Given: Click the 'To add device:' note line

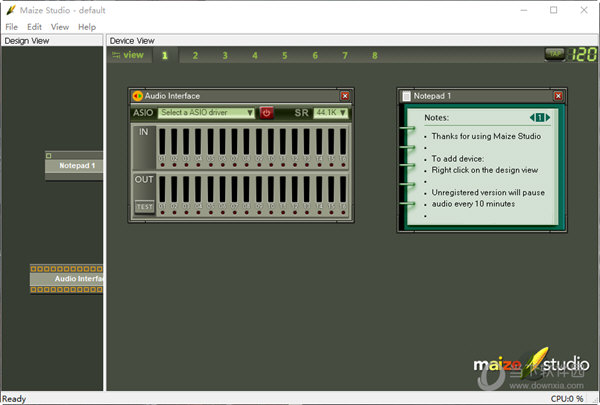Looking at the screenshot, I should (x=458, y=158).
